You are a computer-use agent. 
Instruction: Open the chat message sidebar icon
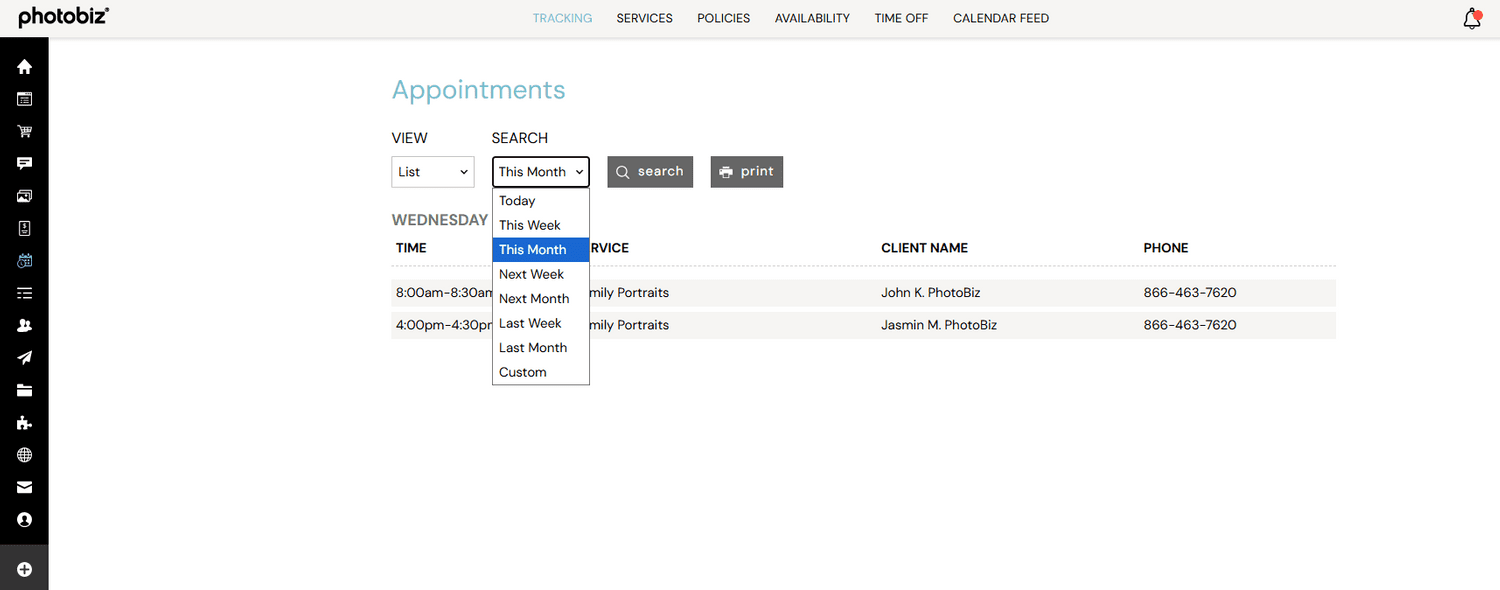24,163
